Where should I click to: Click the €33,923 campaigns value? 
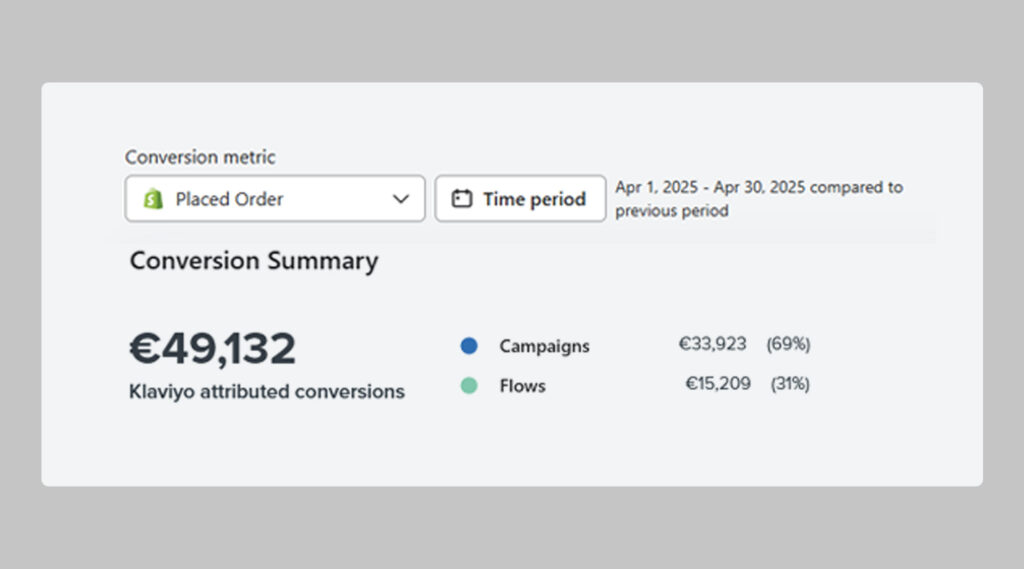tap(712, 344)
